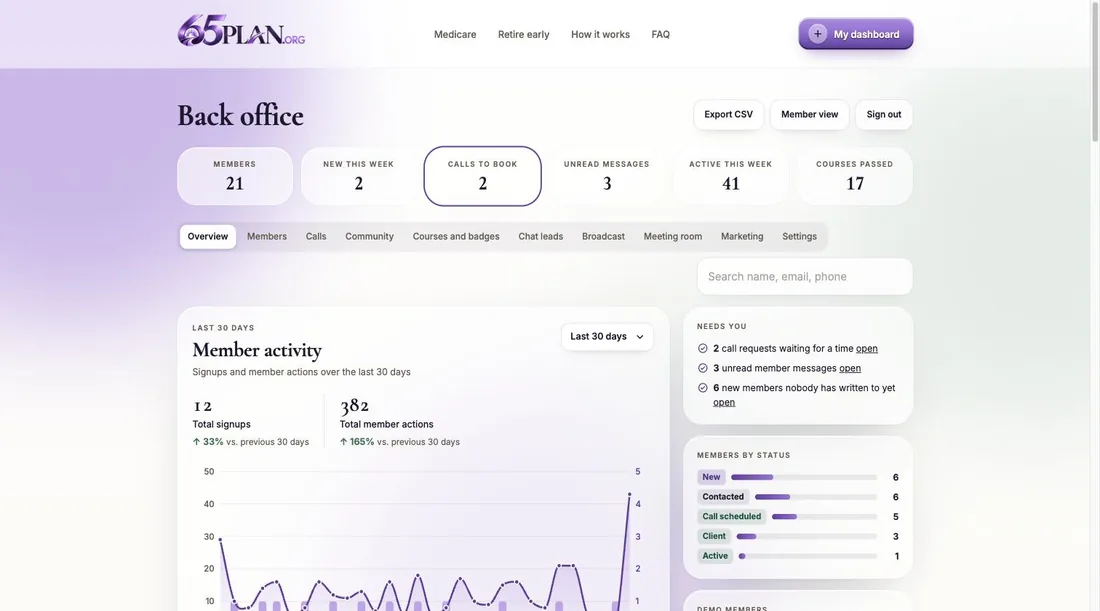Open the Meeting room tab
The height and width of the screenshot is (611, 1100).
pos(673,236)
